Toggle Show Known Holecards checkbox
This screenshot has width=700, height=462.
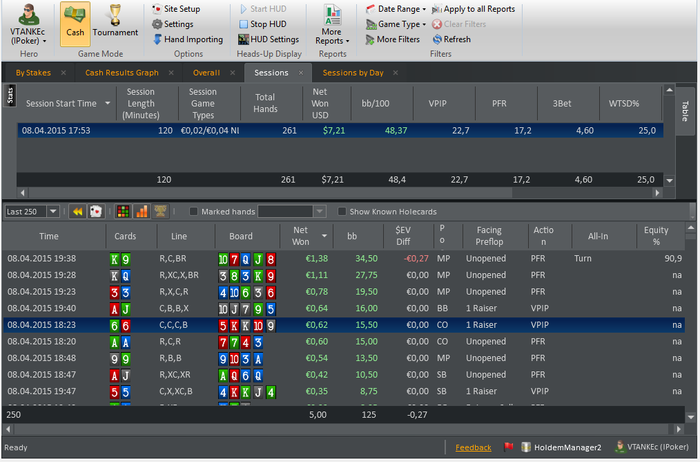tap(342, 212)
